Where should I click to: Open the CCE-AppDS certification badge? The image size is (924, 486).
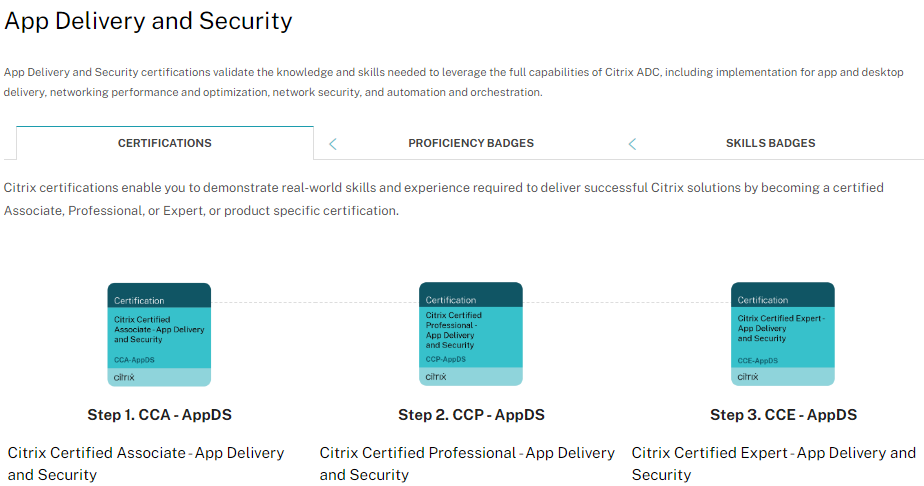783,334
